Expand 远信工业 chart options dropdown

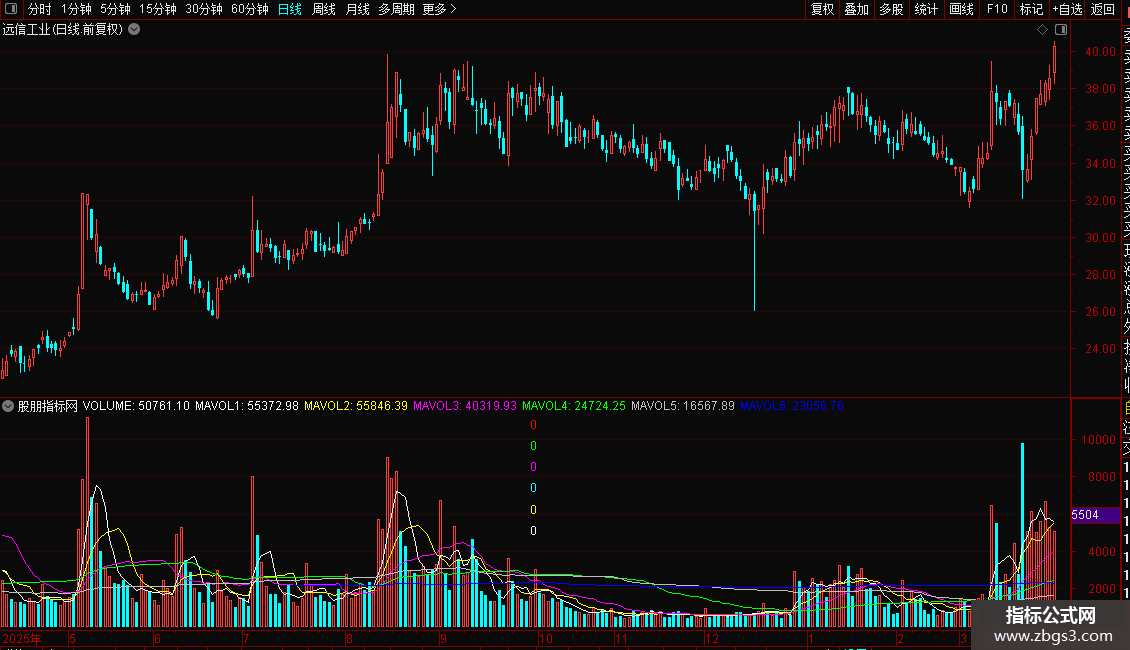click(134, 30)
